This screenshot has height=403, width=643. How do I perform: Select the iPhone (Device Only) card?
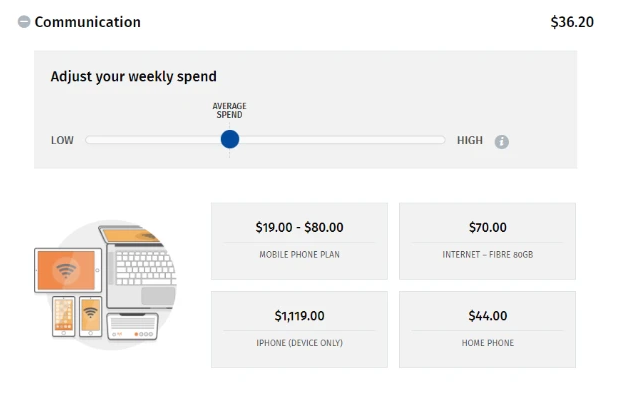[299, 329]
